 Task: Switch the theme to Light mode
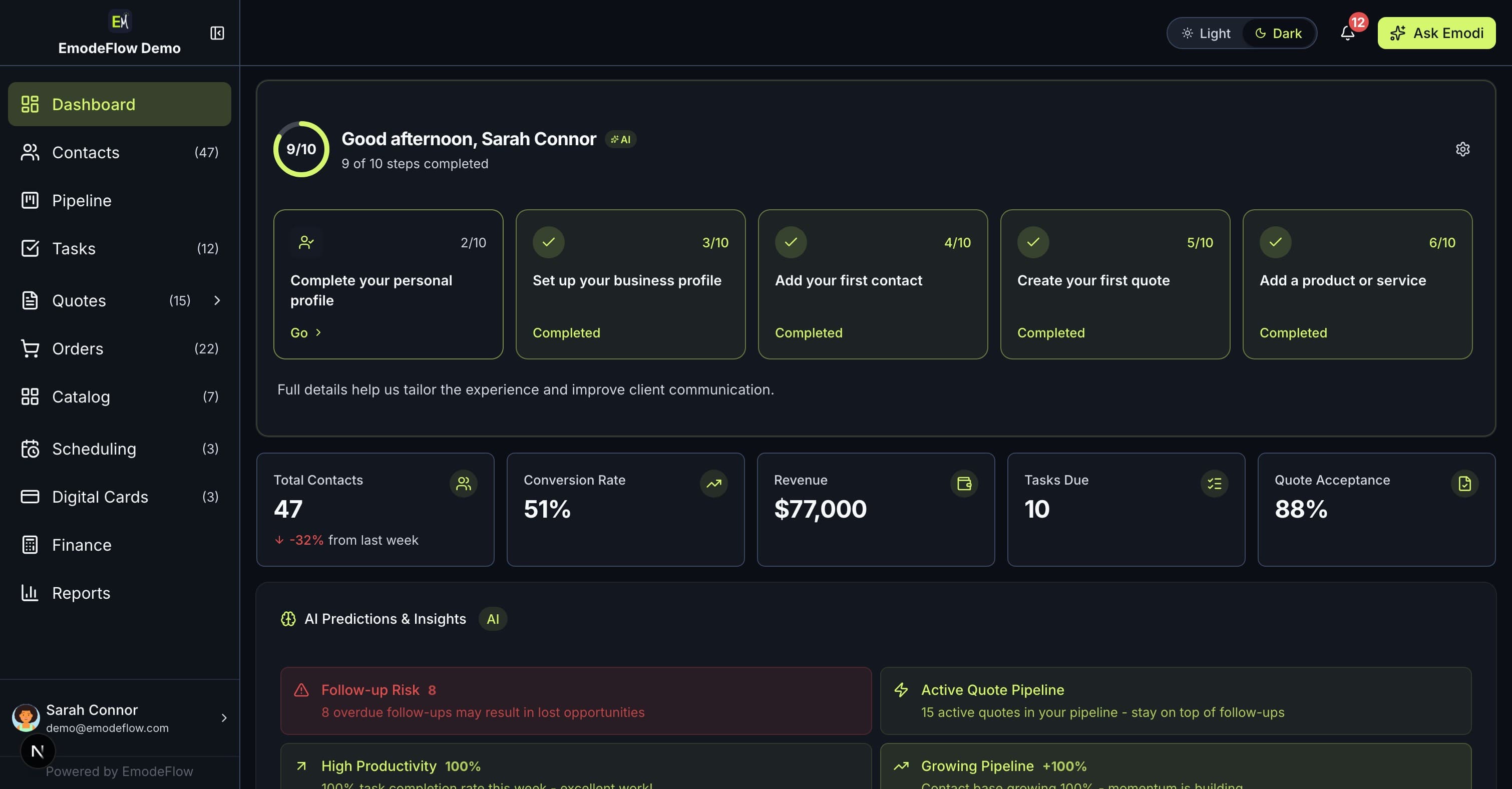pyautogui.click(x=1205, y=33)
